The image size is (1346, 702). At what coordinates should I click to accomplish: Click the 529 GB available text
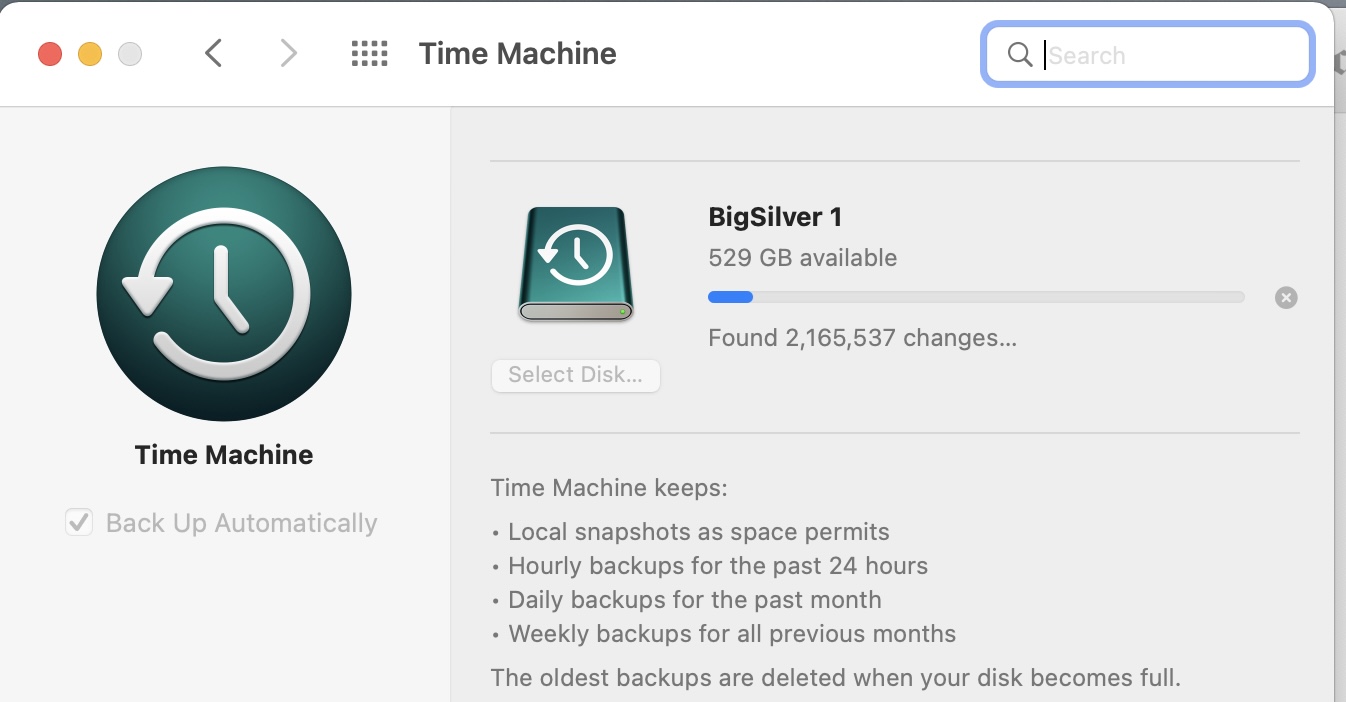click(802, 258)
